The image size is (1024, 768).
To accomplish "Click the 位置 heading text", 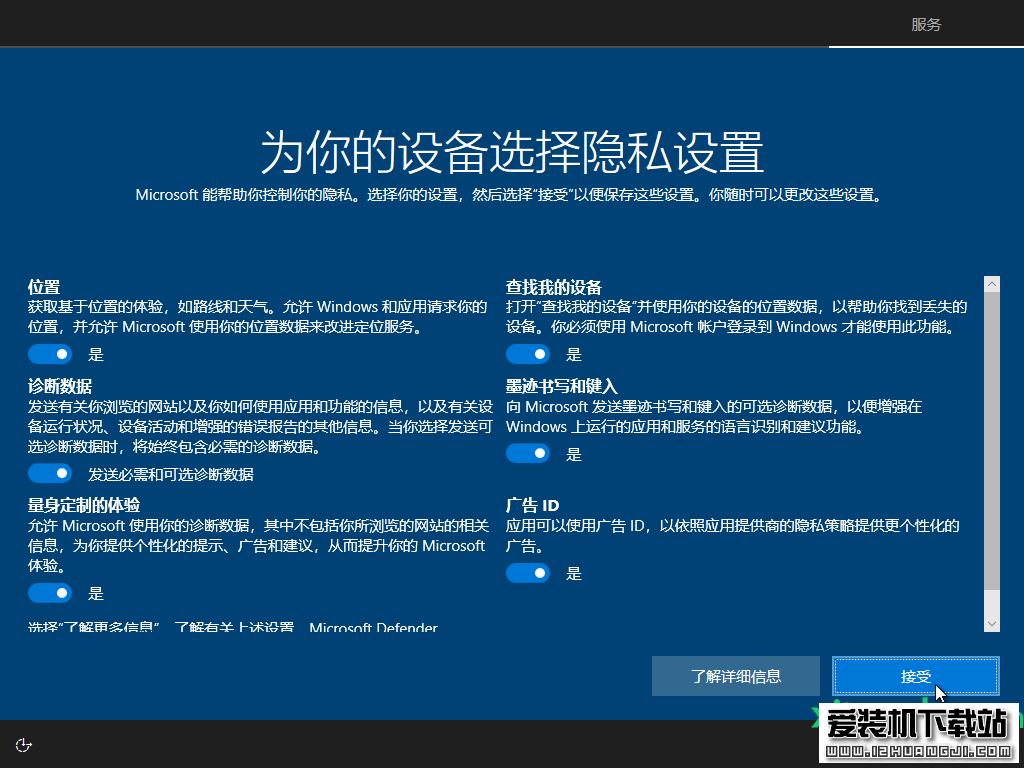I will pyautogui.click(x=44, y=287).
